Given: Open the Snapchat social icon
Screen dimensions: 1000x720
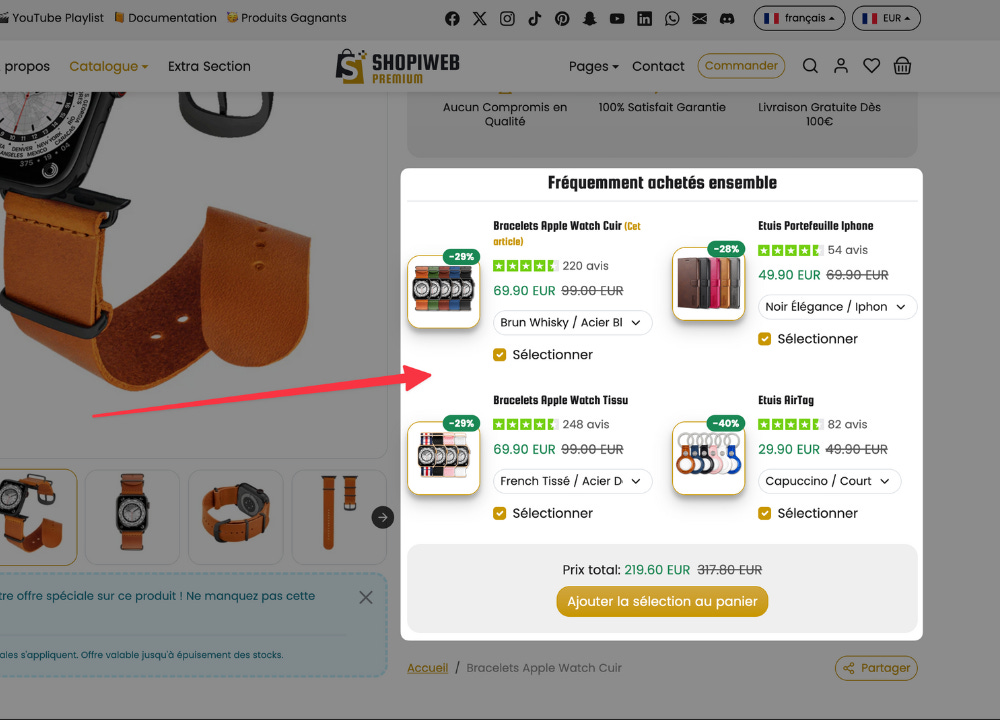Looking at the screenshot, I should tap(589, 18).
